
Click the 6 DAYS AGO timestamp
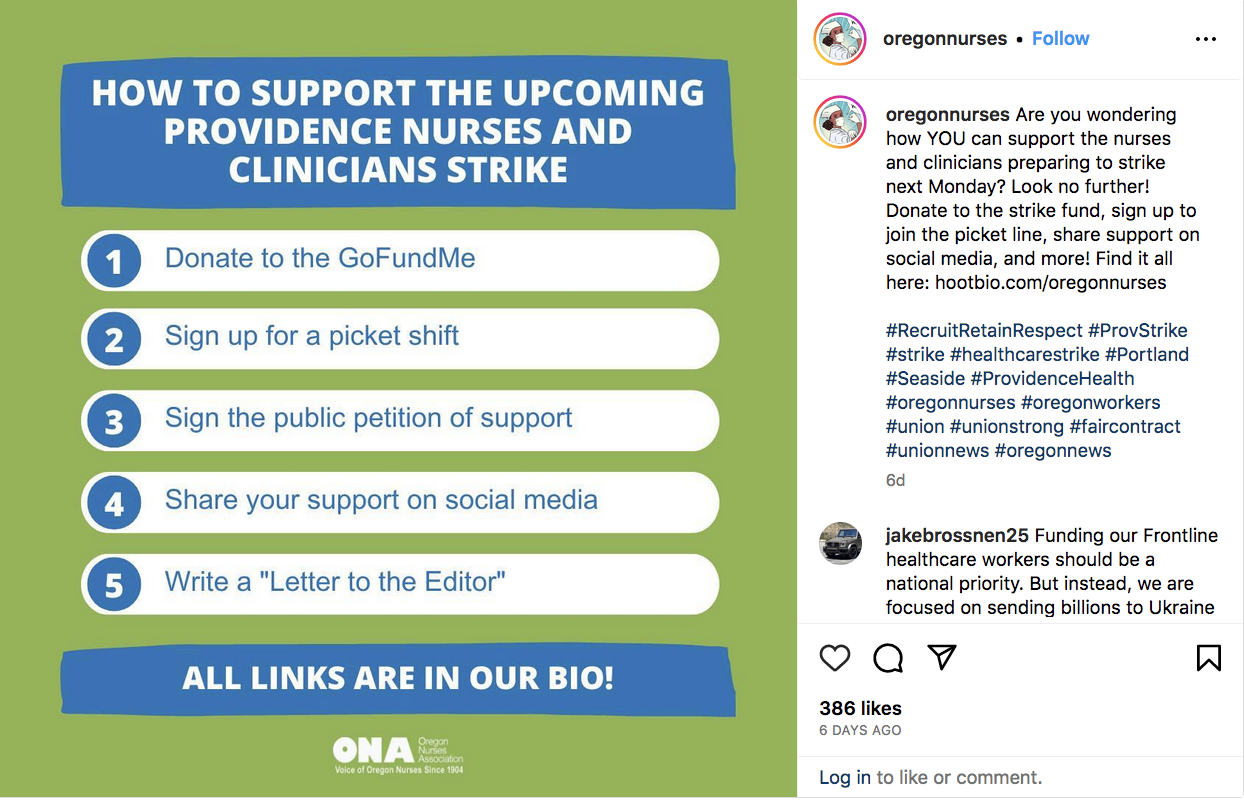860,730
